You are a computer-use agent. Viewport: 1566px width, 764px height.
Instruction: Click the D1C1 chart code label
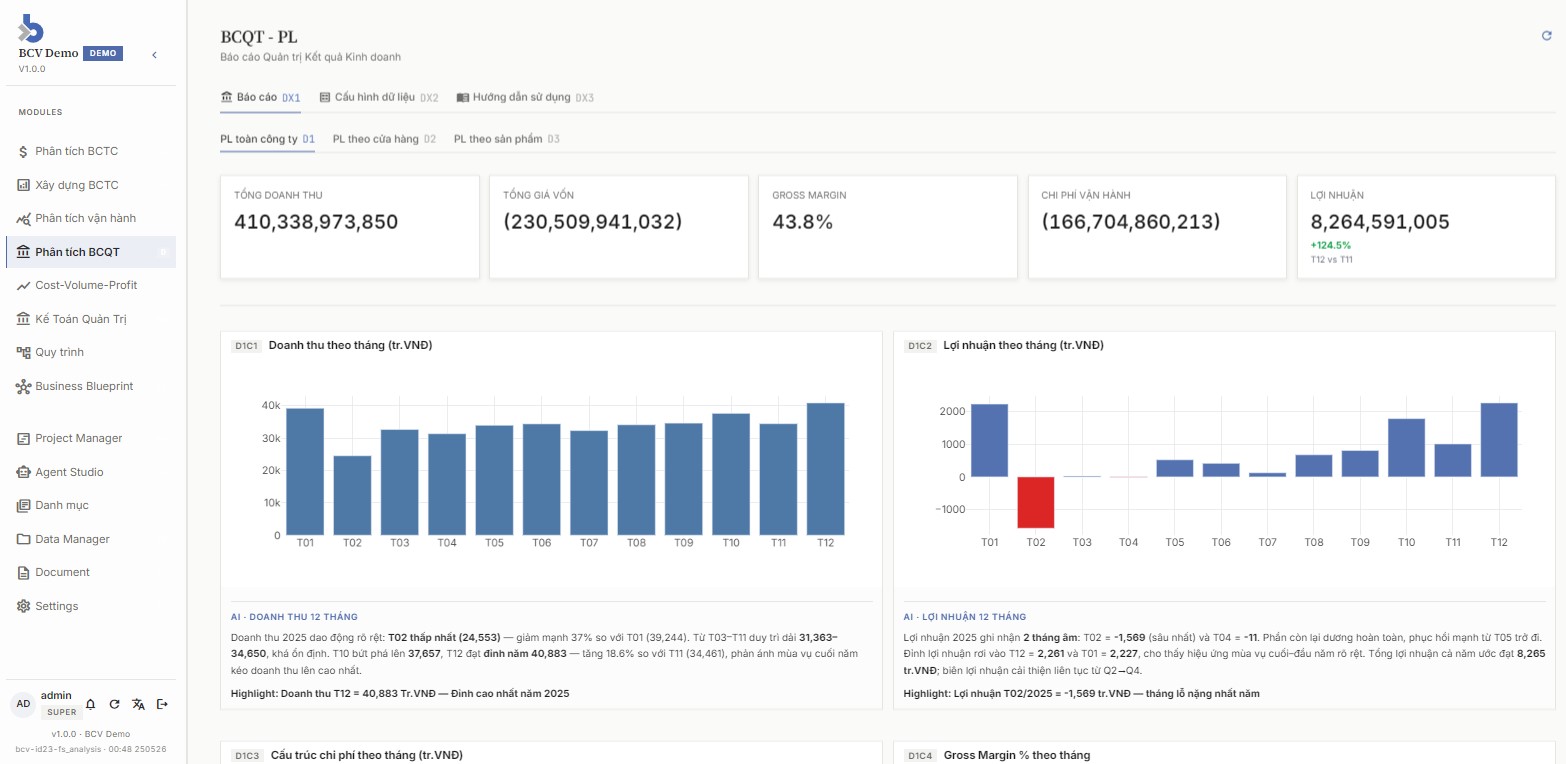246,346
